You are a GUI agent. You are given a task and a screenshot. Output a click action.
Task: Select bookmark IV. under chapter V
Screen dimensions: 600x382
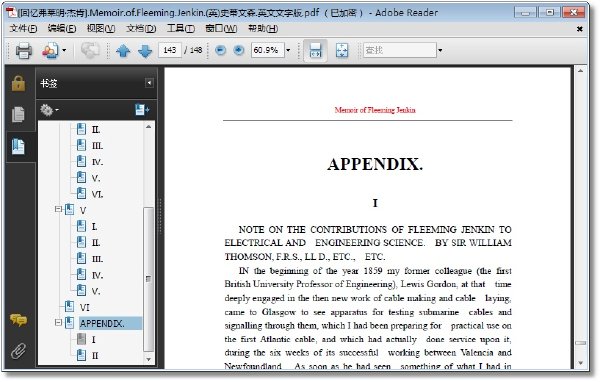click(97, 275)
